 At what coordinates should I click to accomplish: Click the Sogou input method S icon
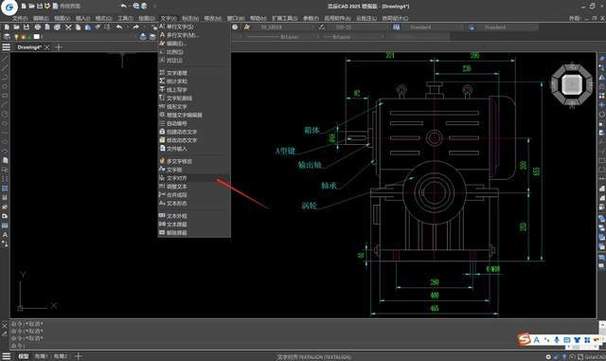(524, 340)
